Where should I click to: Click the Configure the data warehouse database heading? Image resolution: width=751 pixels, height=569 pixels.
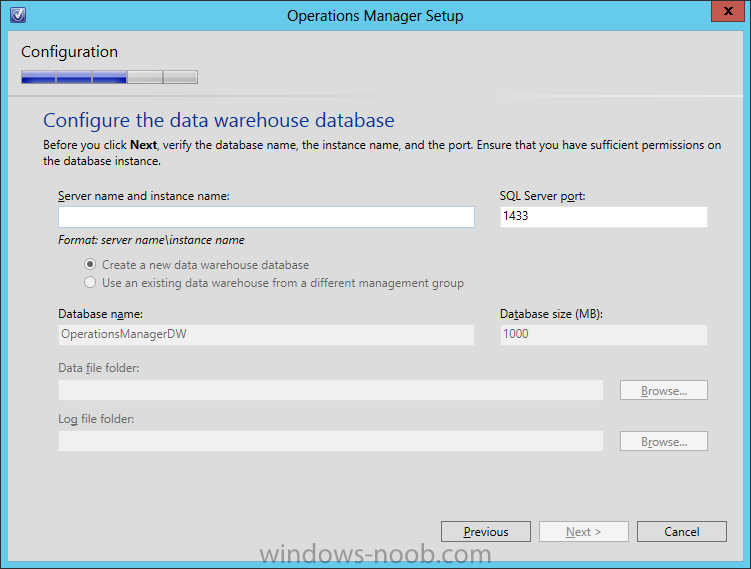pos(219,121)
